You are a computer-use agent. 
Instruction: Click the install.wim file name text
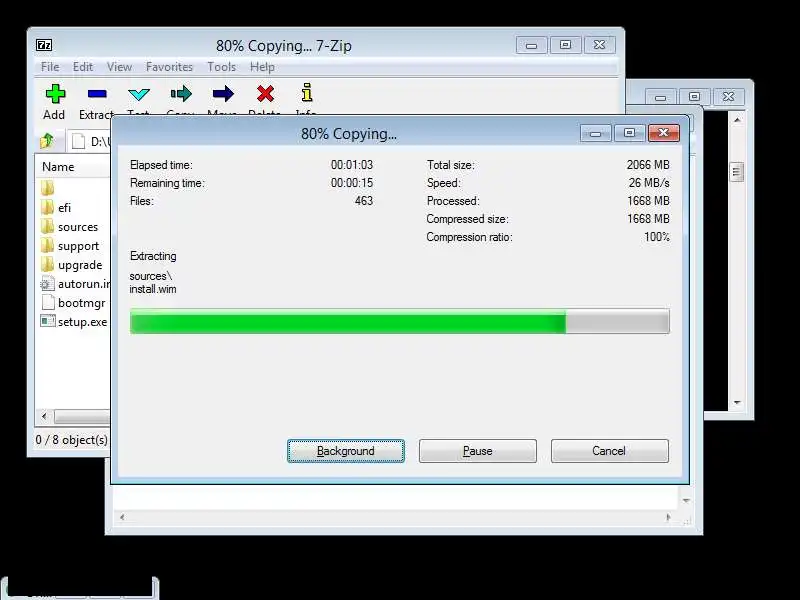pos(153,289)
